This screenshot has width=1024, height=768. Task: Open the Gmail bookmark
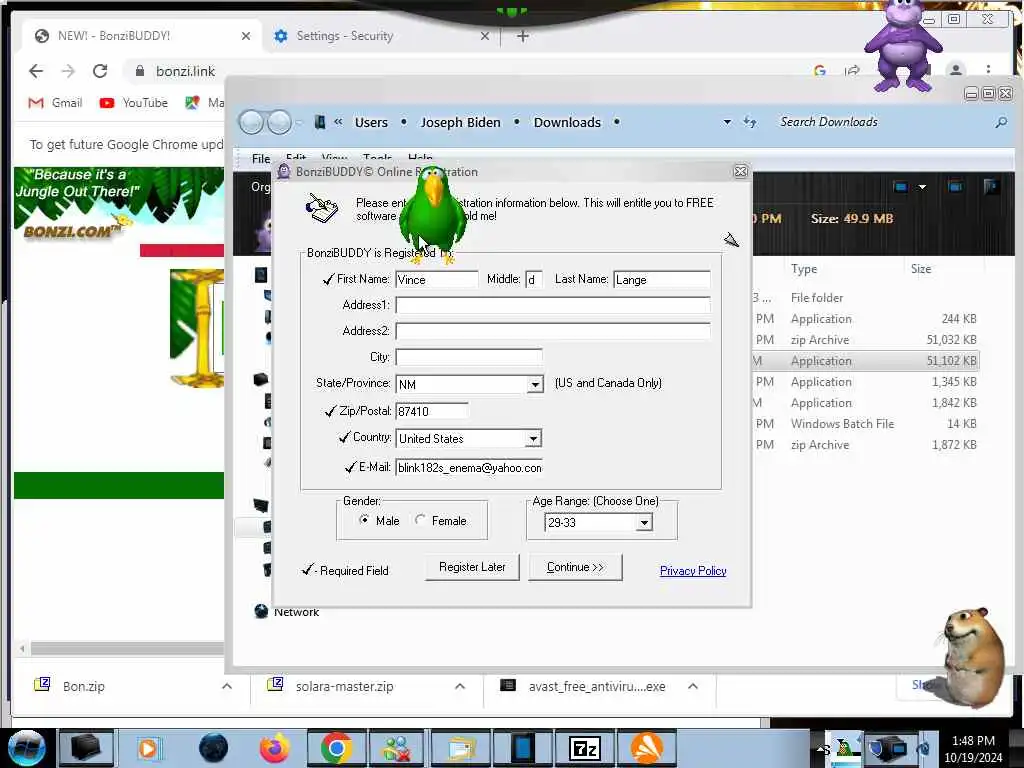[x=56, y=103]
